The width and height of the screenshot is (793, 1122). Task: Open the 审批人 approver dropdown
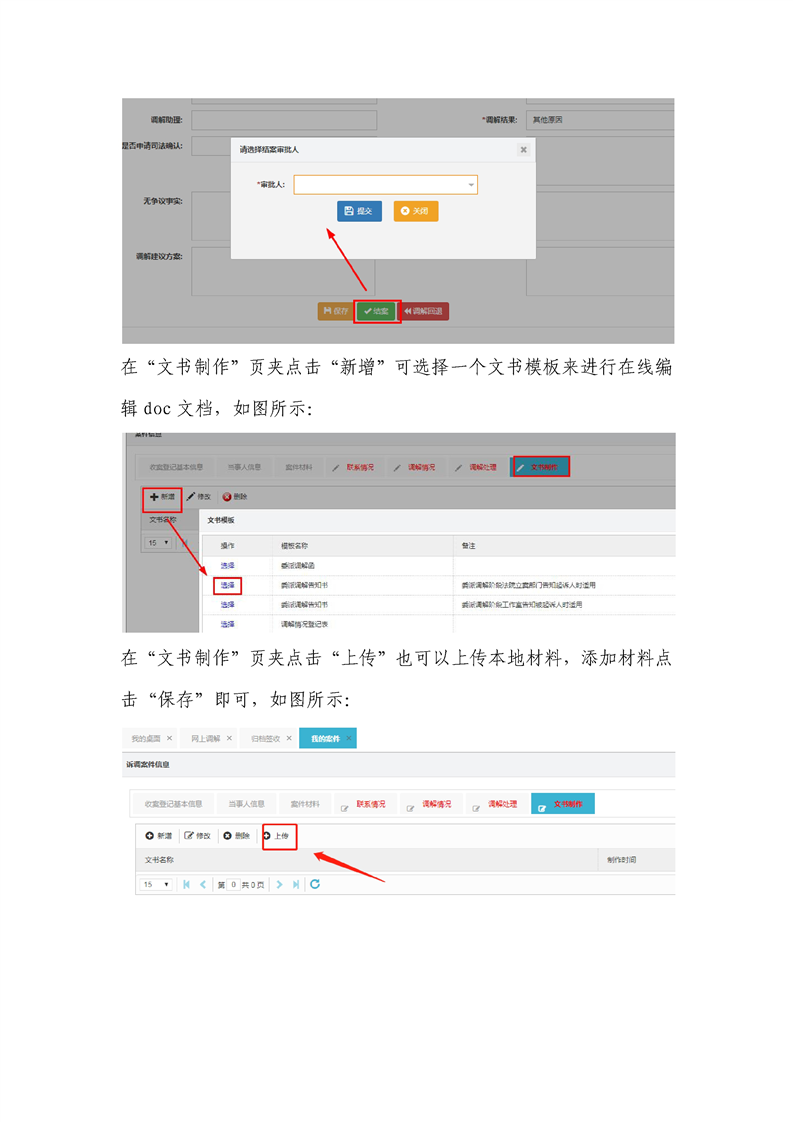tap(385, 185)
